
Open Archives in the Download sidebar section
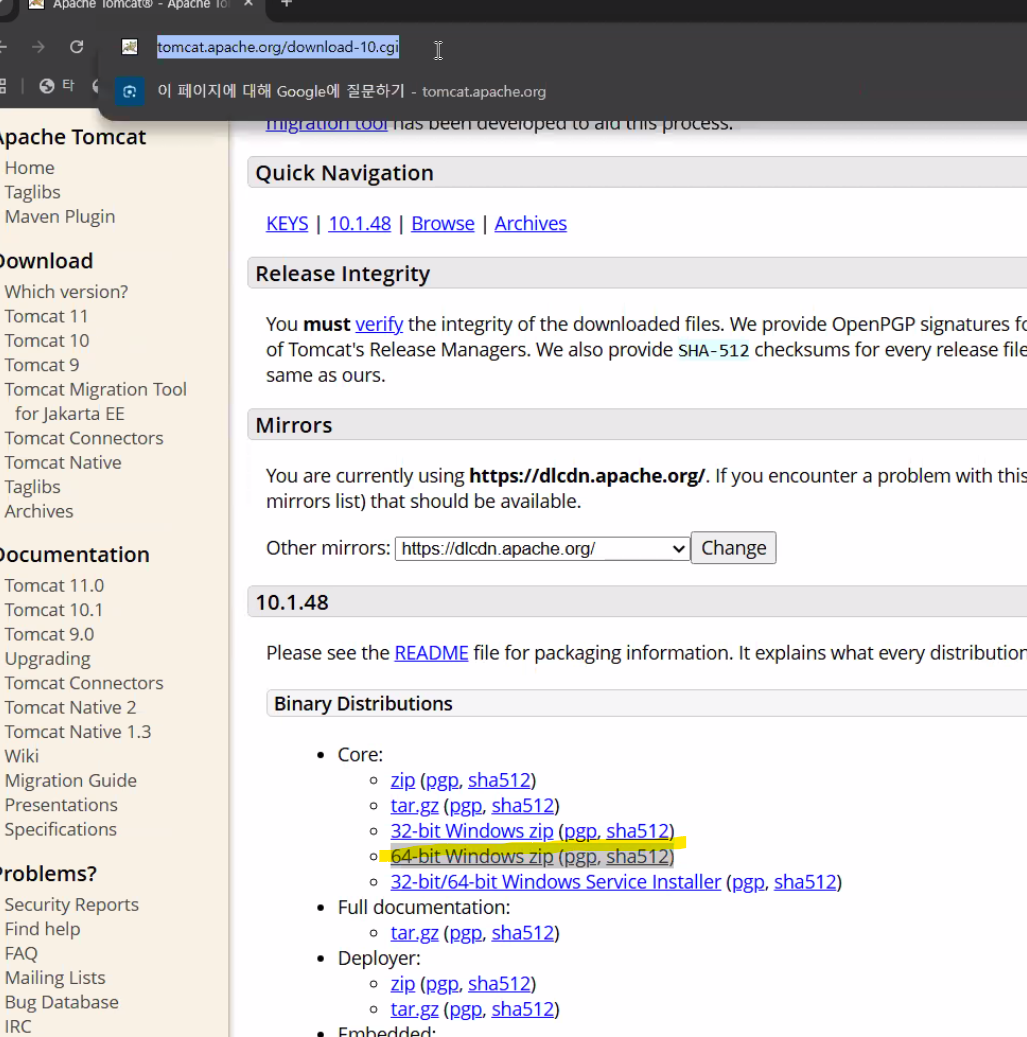coord(39,511)
